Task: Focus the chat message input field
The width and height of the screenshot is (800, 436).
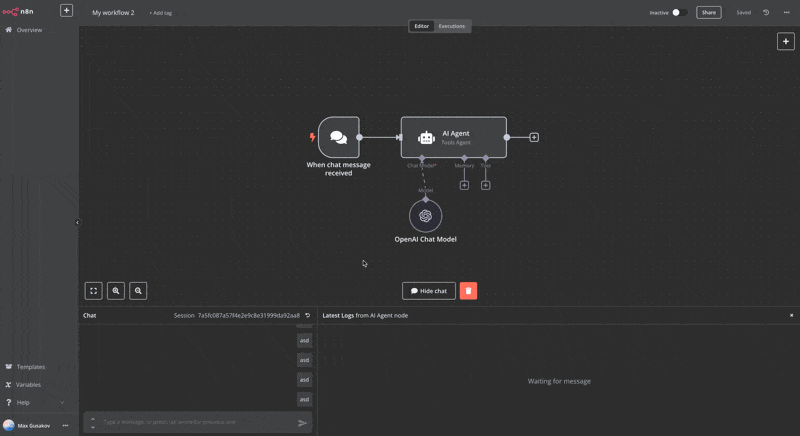Action: point(196,422)
